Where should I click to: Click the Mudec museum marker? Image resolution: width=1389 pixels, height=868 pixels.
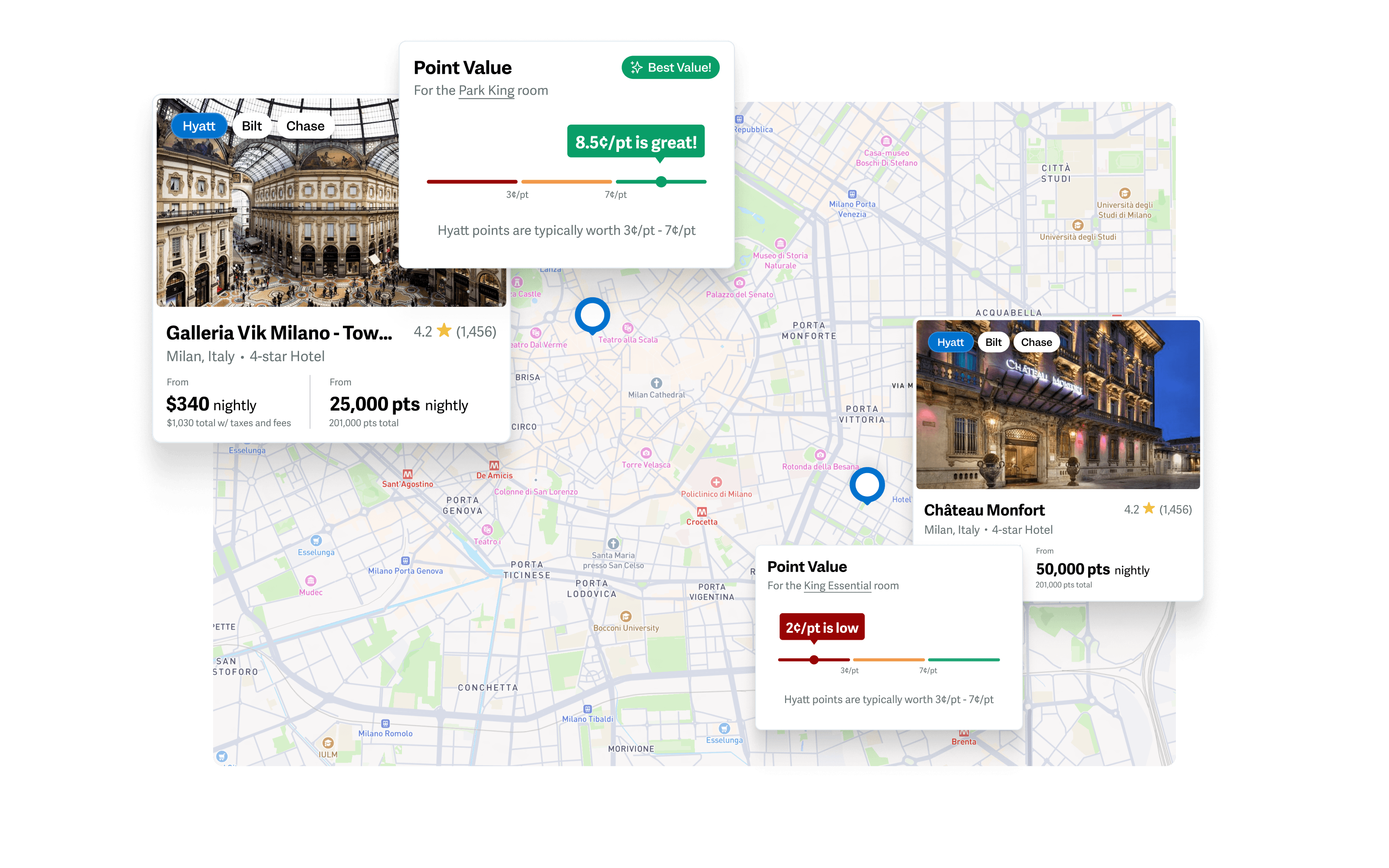pyautogui.click(x=310, y=581)
